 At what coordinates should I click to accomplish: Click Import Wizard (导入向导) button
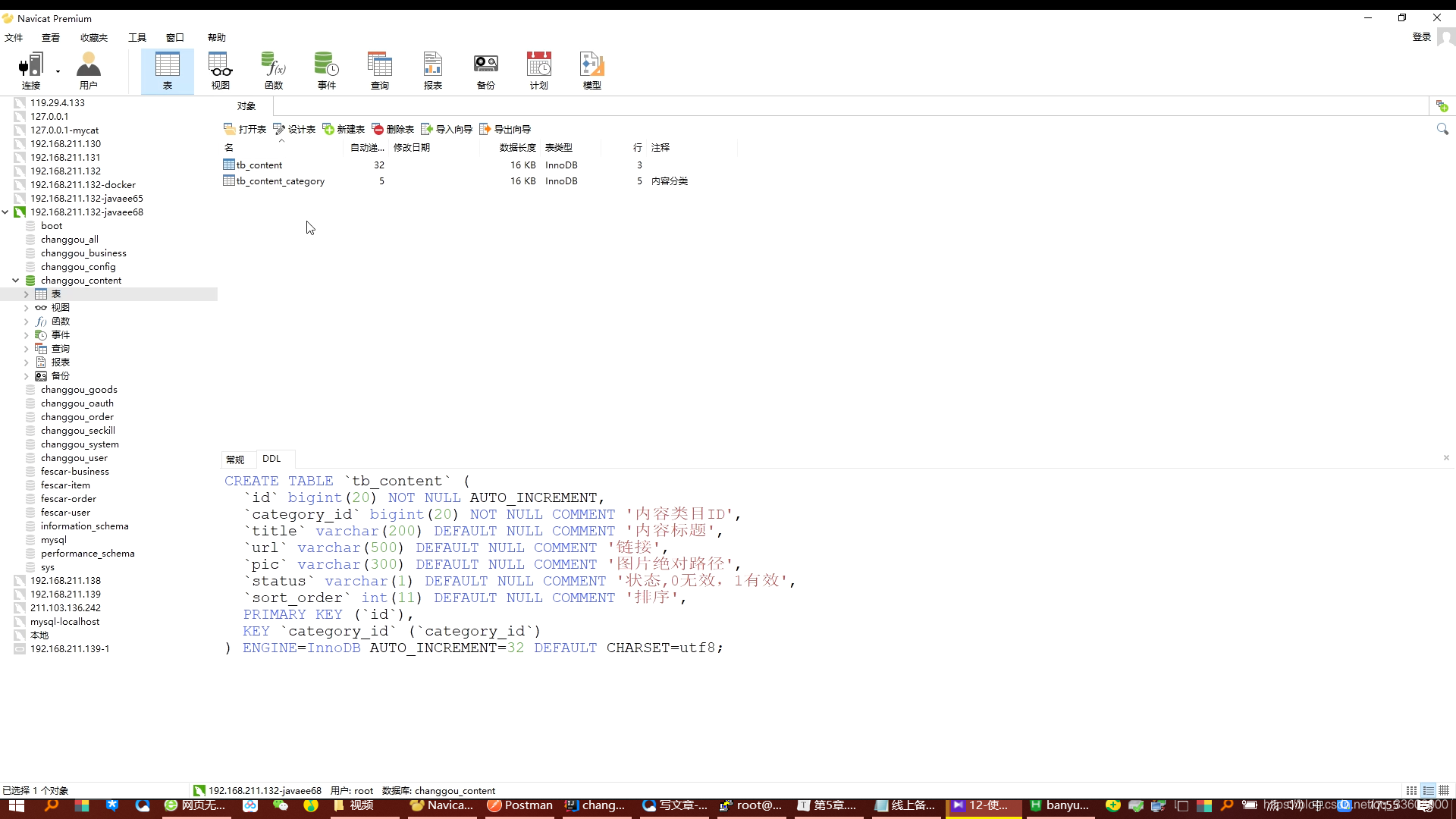(x=447, y=129)
